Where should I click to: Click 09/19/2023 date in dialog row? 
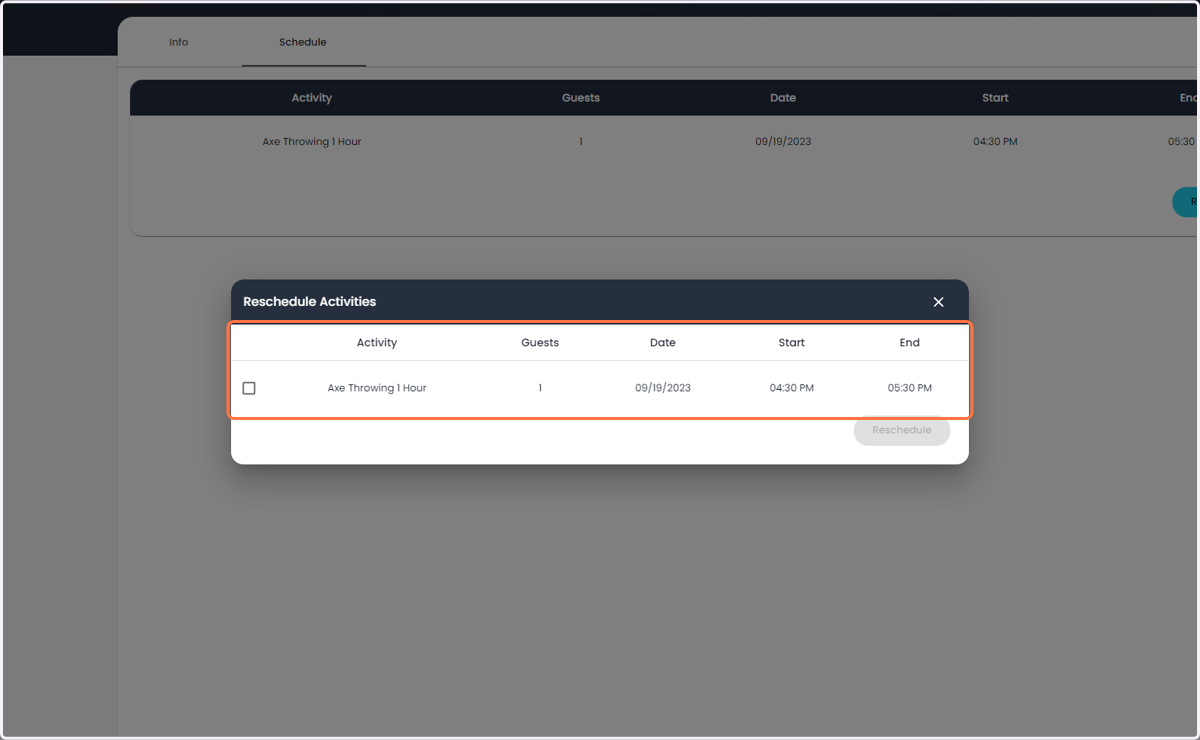click(x=663, y=388)
